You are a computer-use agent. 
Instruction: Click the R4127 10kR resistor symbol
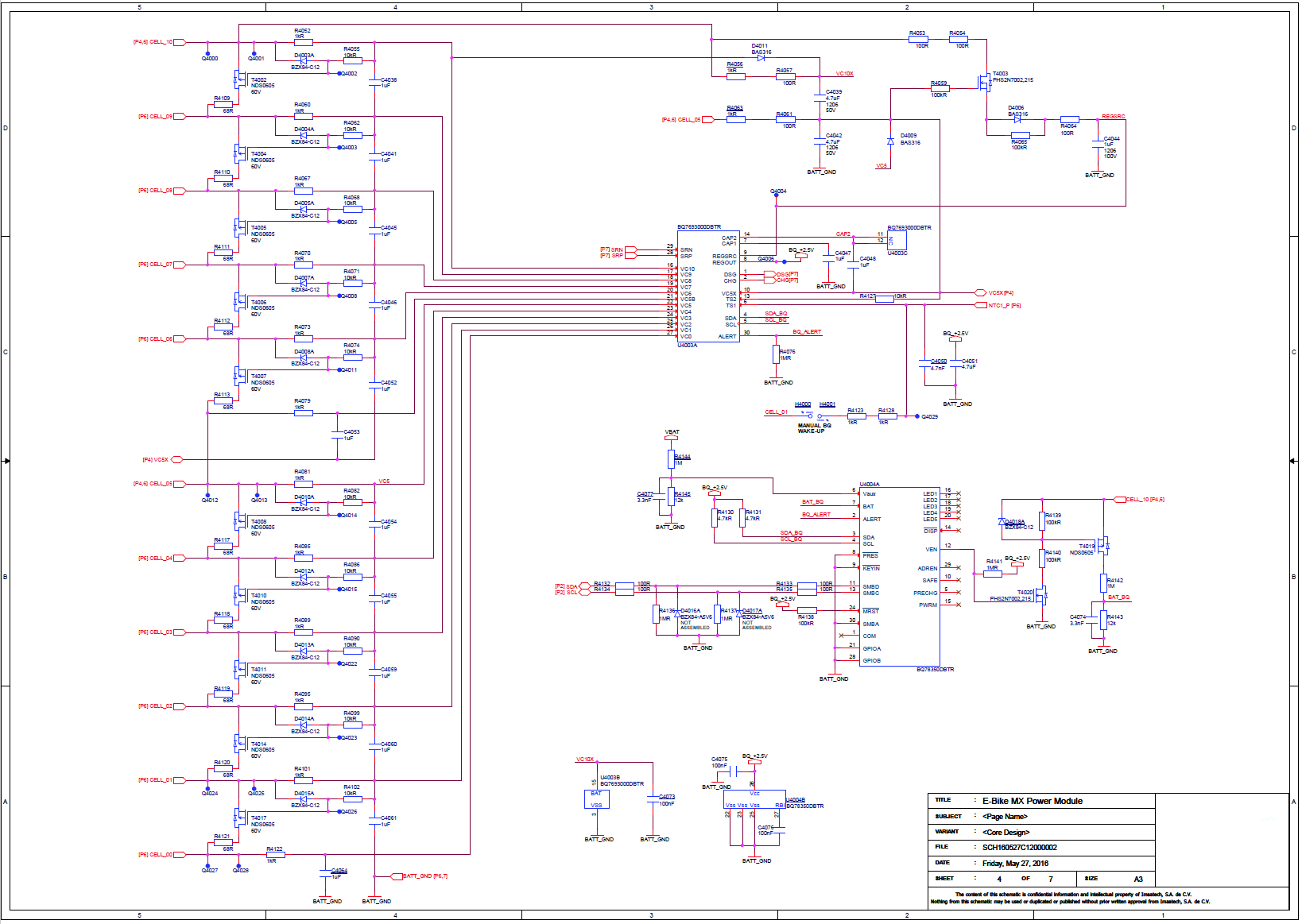click(885, 300)
